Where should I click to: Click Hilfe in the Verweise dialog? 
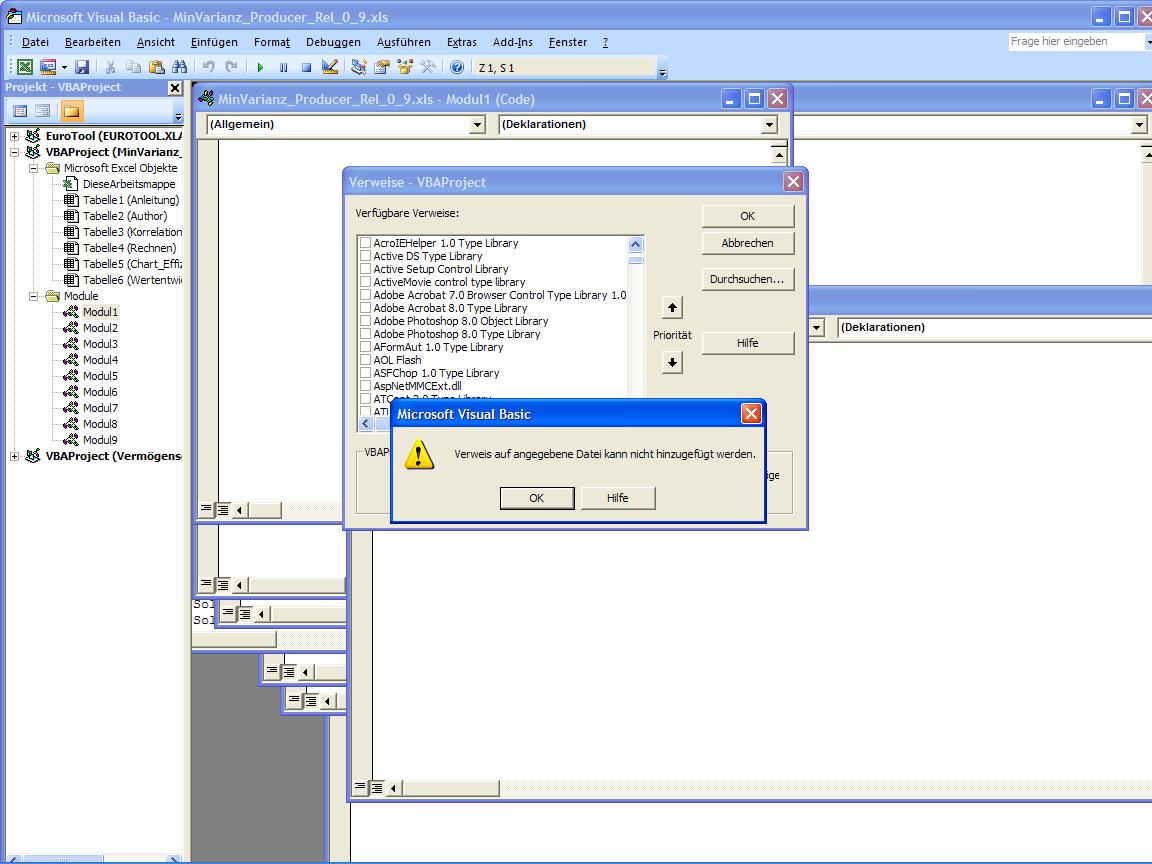pos(748,343)
